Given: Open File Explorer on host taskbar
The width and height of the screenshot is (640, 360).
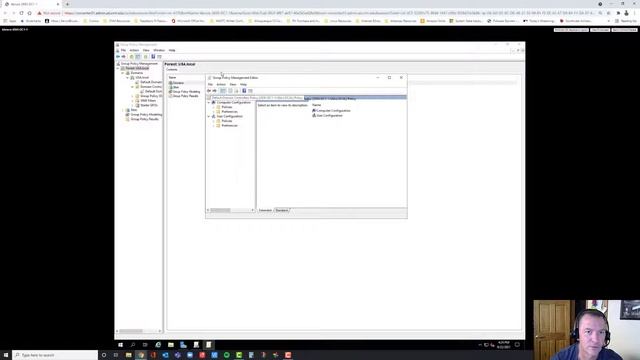Looking at the screenshot, I should click(128, 355).
